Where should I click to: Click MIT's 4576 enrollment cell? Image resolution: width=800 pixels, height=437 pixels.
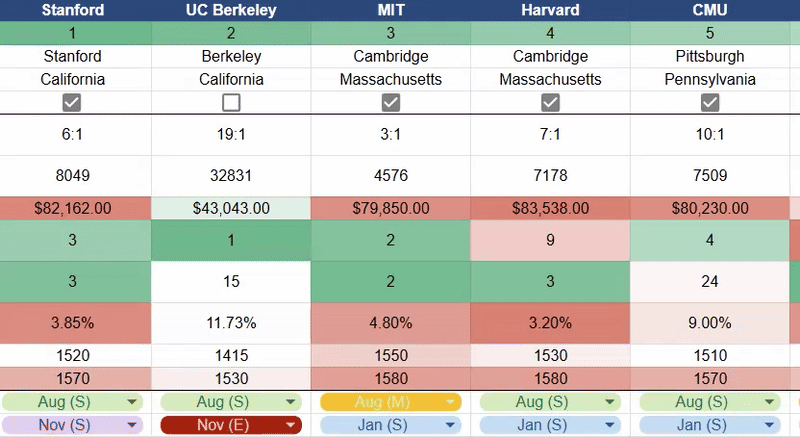[391, 175]
